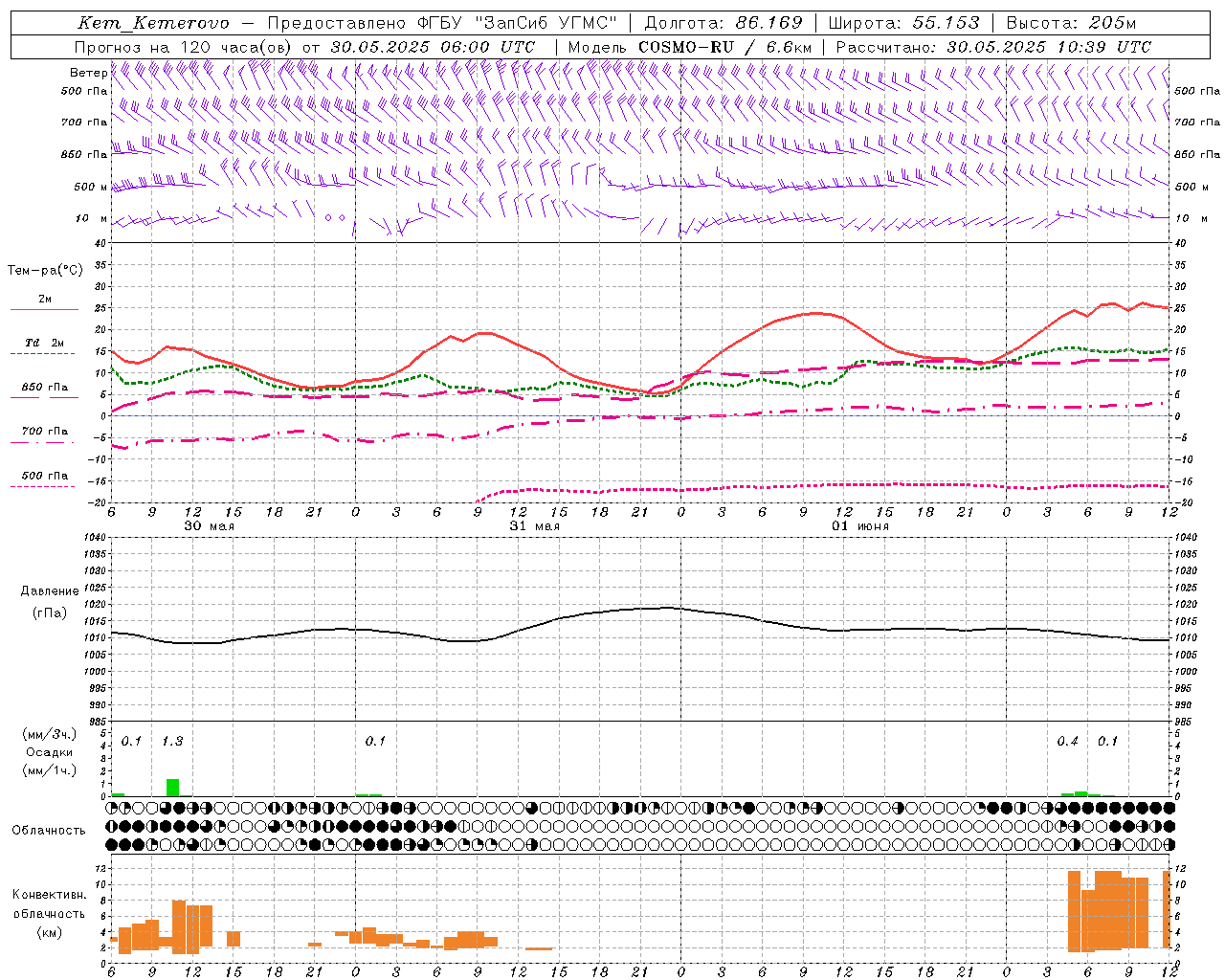Image resolution: width=1225 pixels, height=980 pixels.
Task: Click the model name "COSMO-RU"
Action: pos(686,47)
